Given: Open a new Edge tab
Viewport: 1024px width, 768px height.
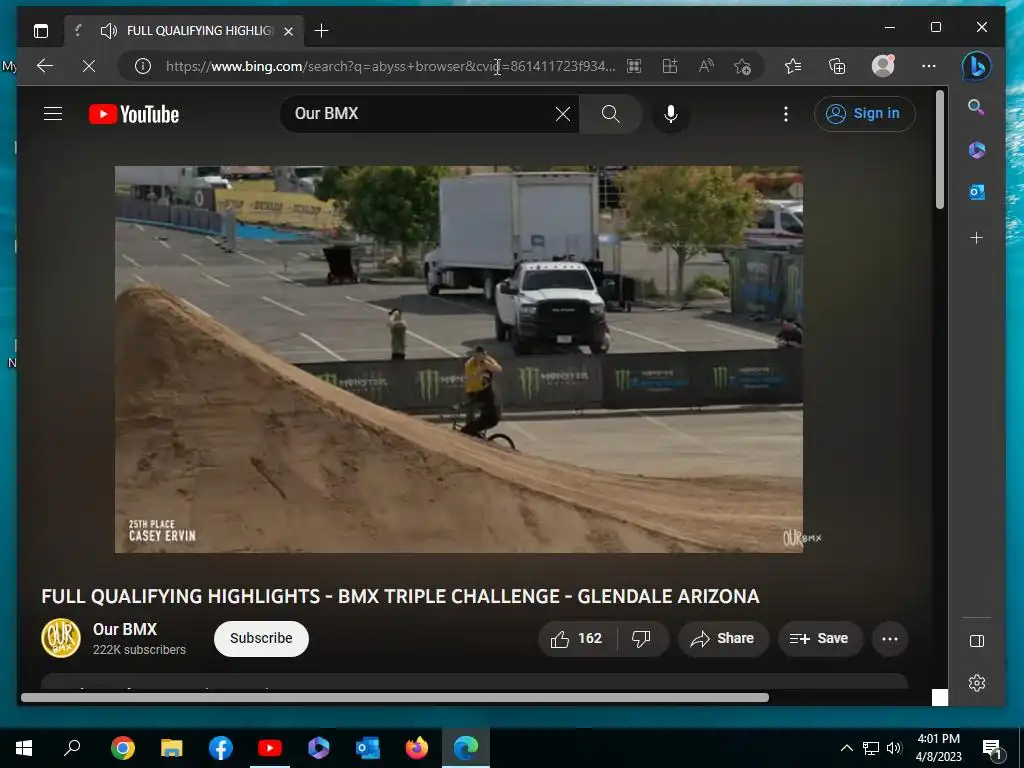Looking at the screenshot, I should (x=321, y=31).
